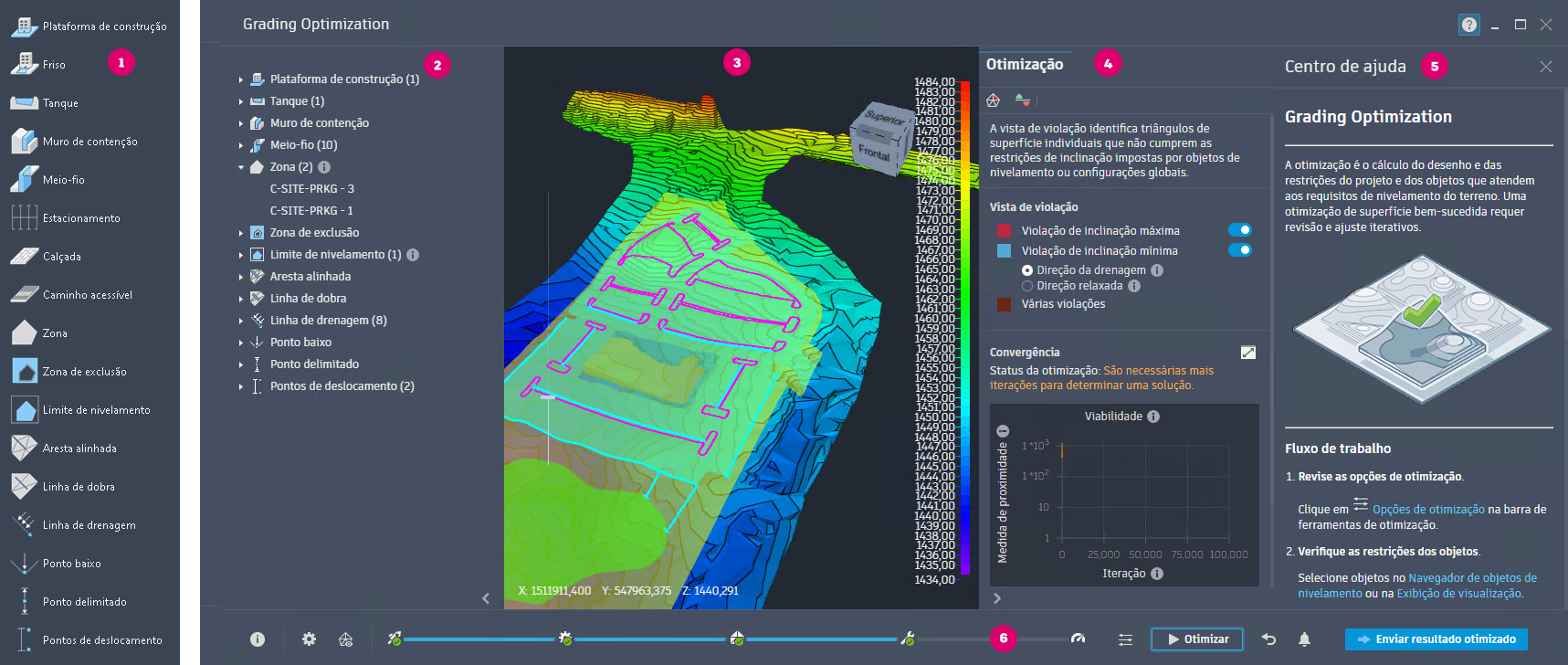The width and height of the screenshot is (1568, 665).
Task: Toggle Violação de inclinação mínima switch
Action: 1239,250
